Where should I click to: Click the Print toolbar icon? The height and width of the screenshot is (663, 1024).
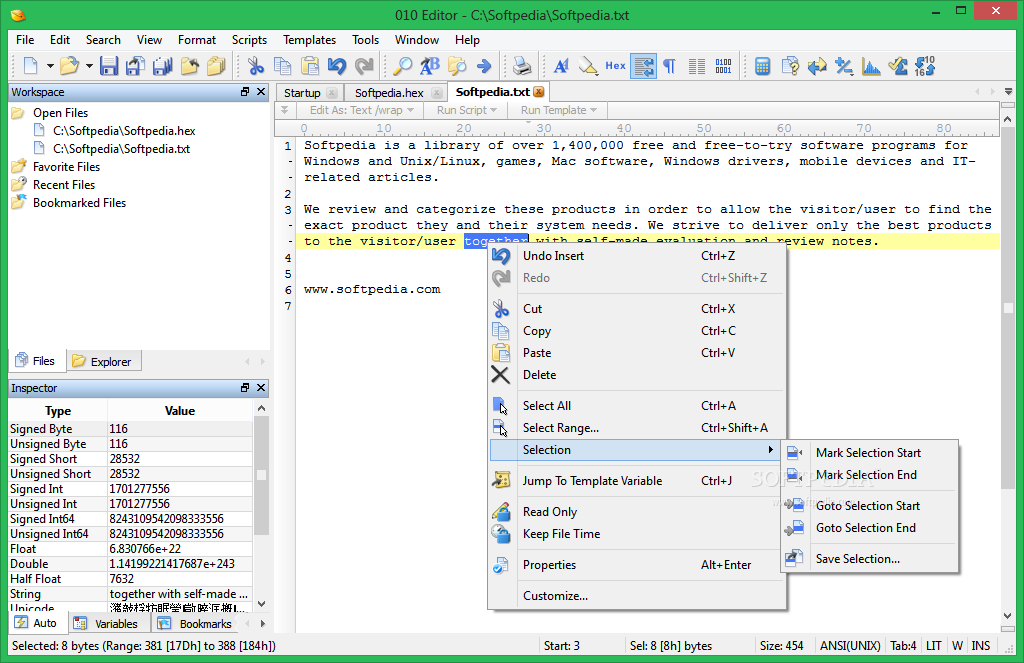(522, 66)
